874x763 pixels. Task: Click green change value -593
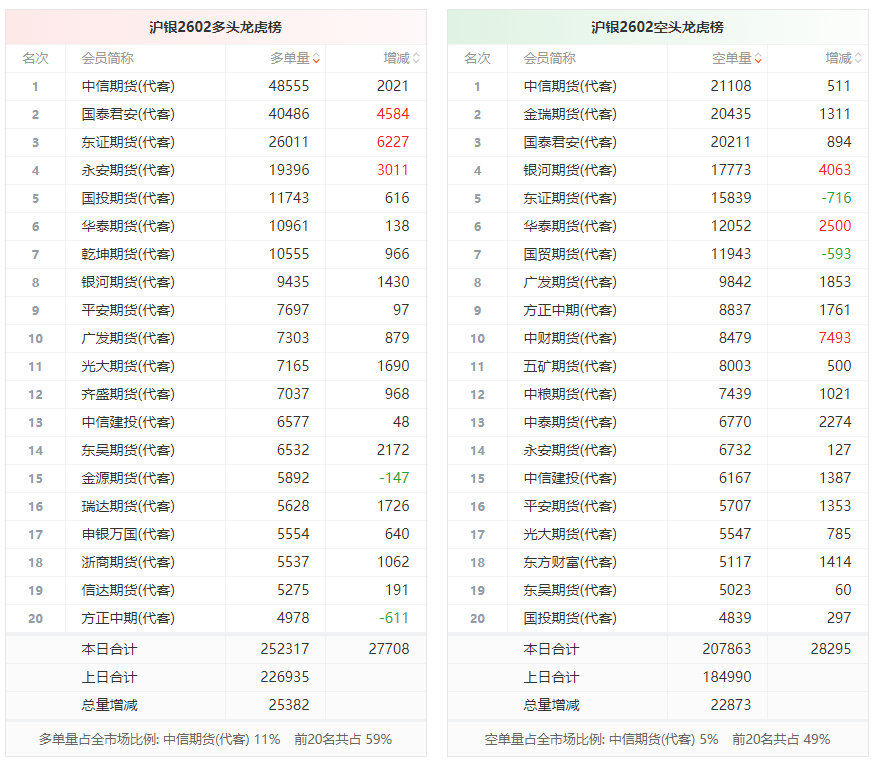pos(836,254)
